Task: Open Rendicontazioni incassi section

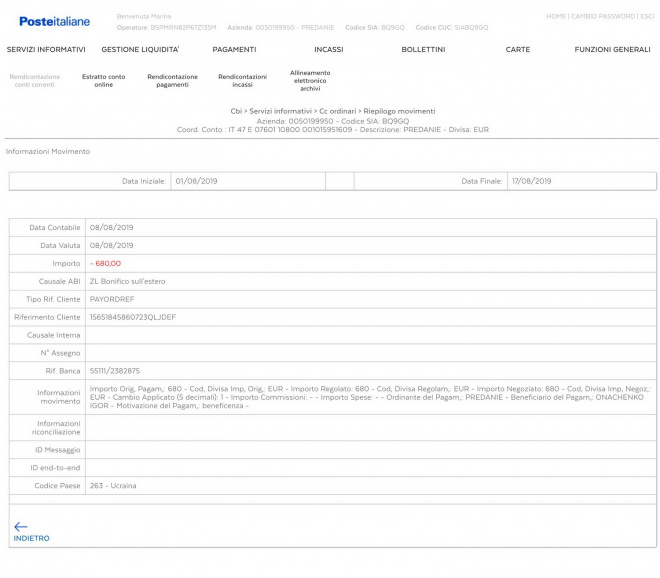Action: 242,80
